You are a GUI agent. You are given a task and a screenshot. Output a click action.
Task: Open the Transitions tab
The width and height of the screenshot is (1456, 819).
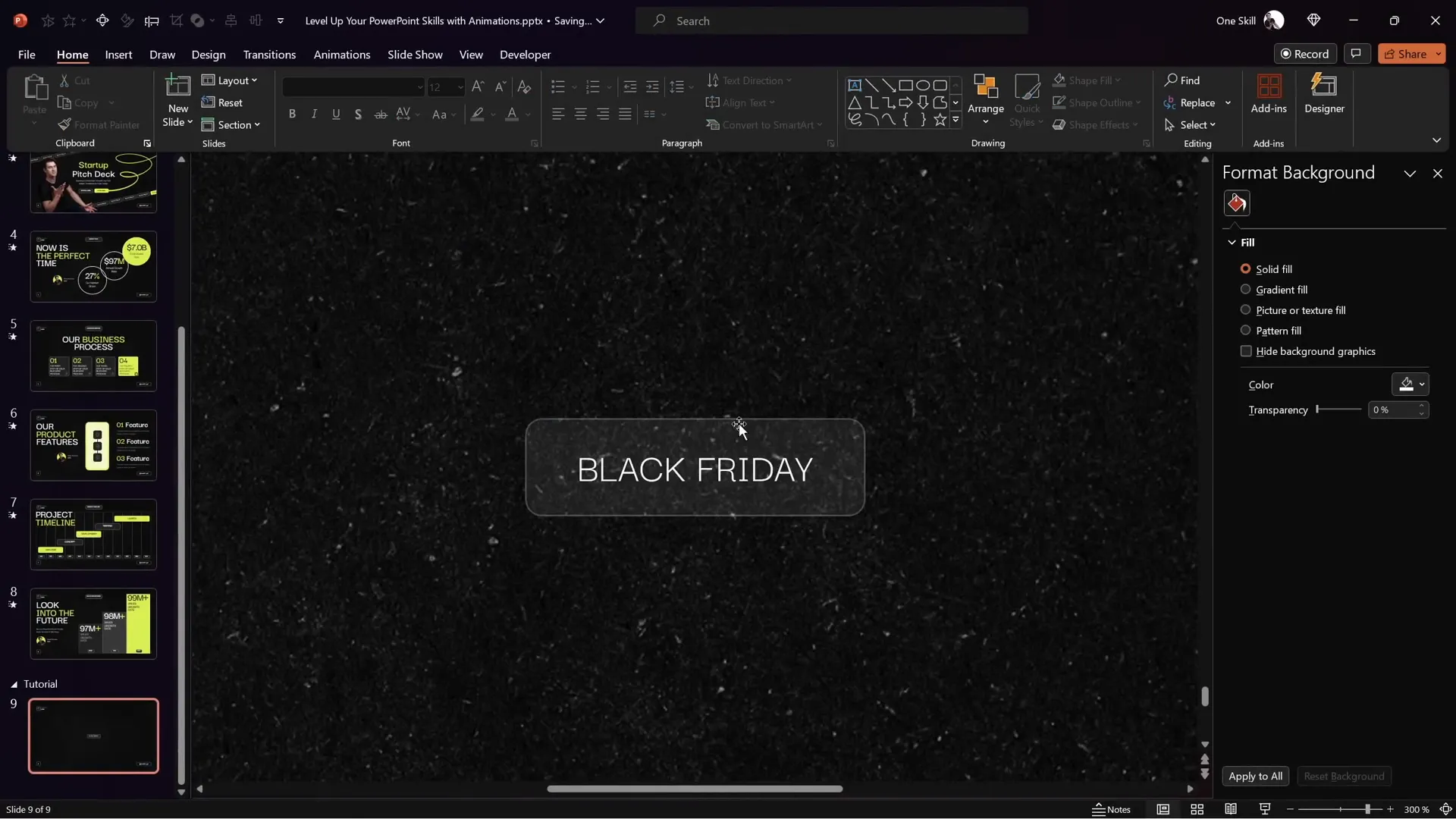tap(269, 55)
